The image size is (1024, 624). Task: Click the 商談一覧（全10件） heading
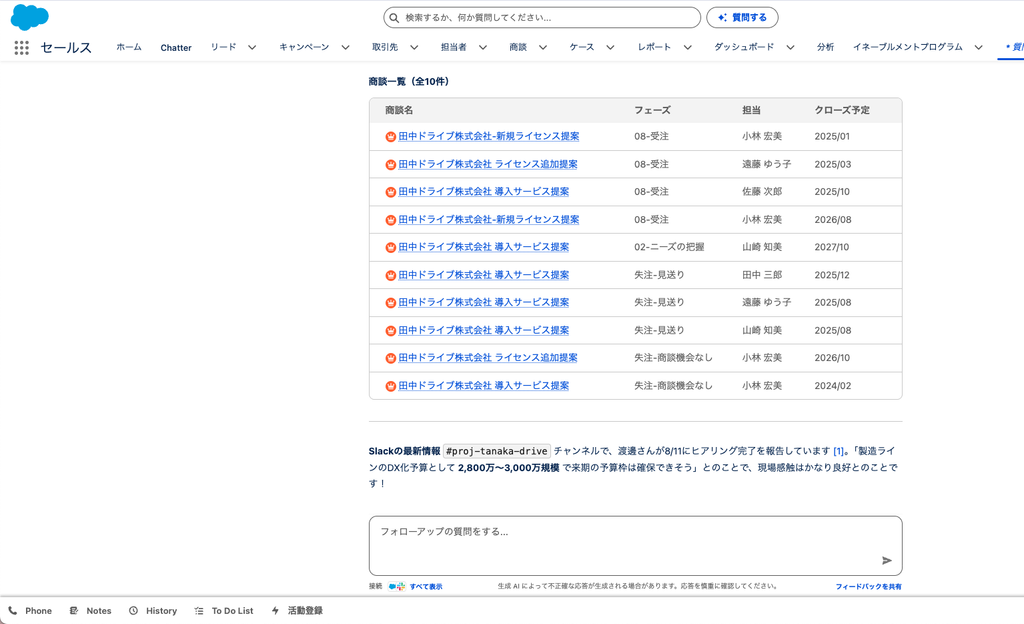(409, 82)
